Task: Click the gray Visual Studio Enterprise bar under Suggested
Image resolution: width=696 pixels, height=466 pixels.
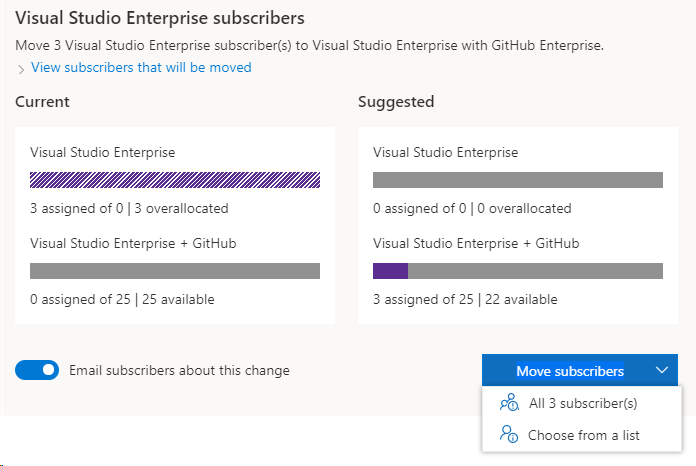Action: [x=517, y=180]
